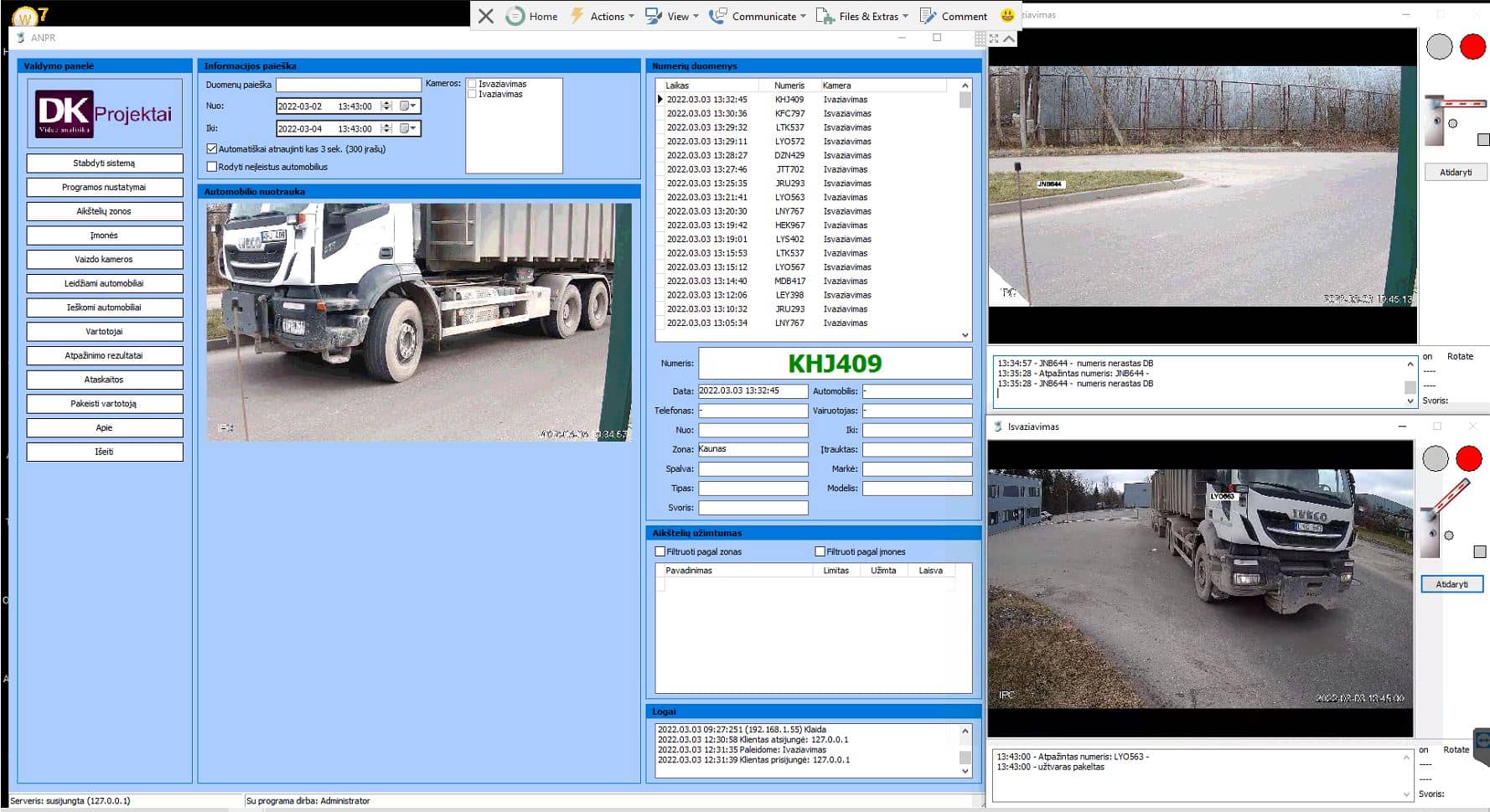Viewport: 1490px width, 812px height.
Task: Open Ieškomi automobiliai list
Action: [x=105, y=308]
